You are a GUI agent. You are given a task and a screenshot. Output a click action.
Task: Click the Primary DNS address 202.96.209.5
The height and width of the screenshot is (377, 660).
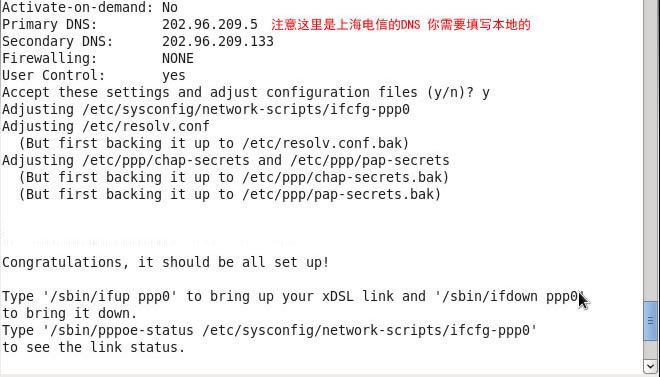coord(210,24)
